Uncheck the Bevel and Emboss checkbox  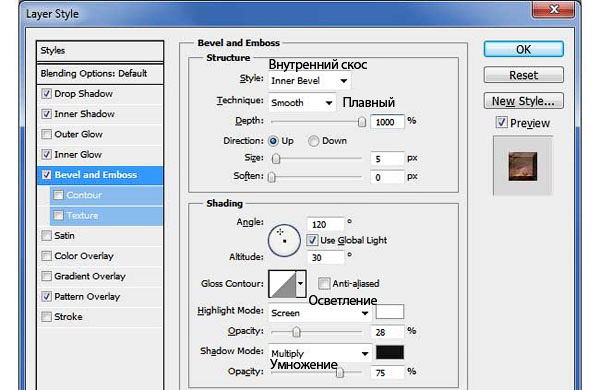[x=46, y=175]
